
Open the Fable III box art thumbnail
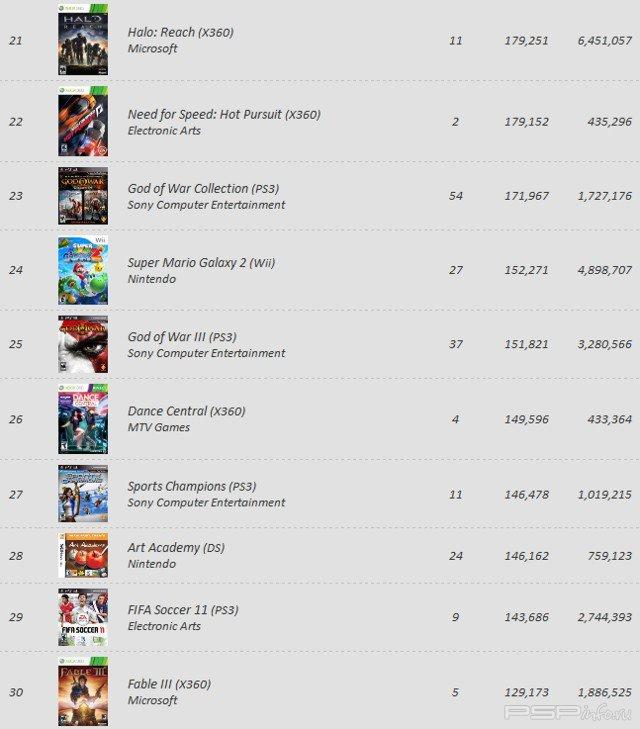coord(82,692)
